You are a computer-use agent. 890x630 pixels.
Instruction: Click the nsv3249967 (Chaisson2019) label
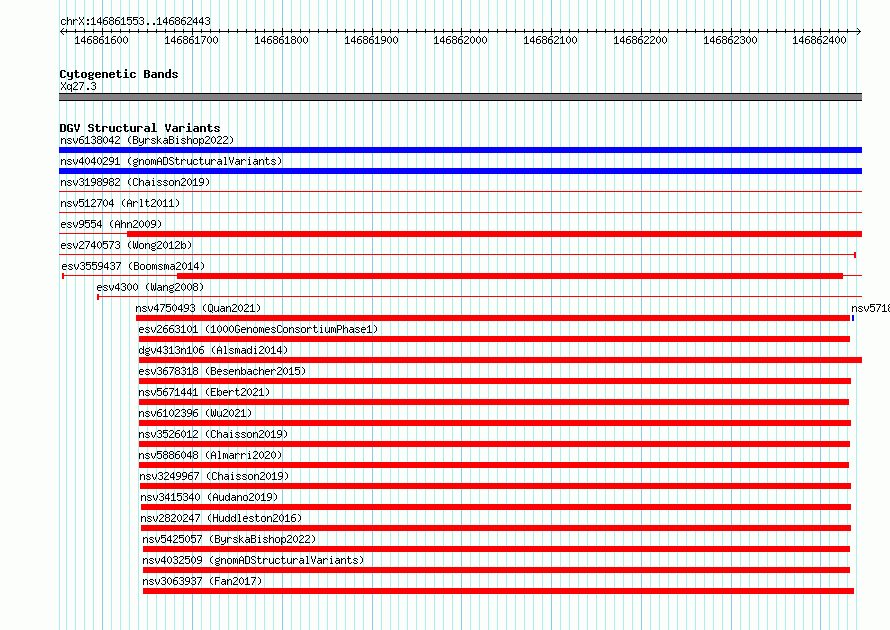[x=215, y=476]
